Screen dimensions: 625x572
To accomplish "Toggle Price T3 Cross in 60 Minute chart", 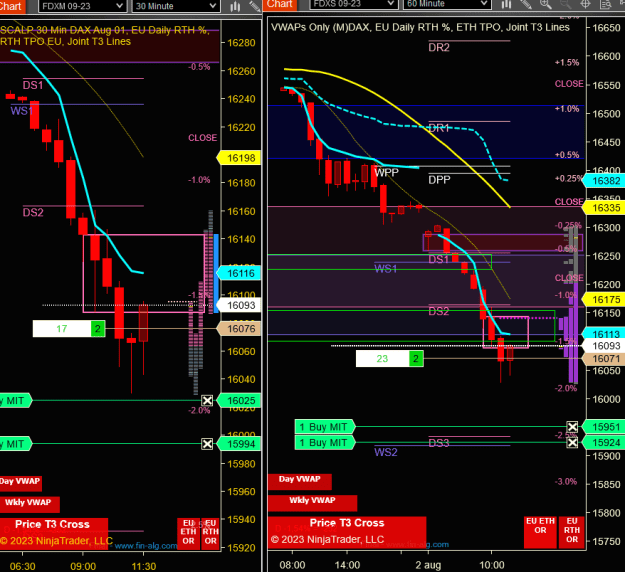I will [x=347, y=532].
